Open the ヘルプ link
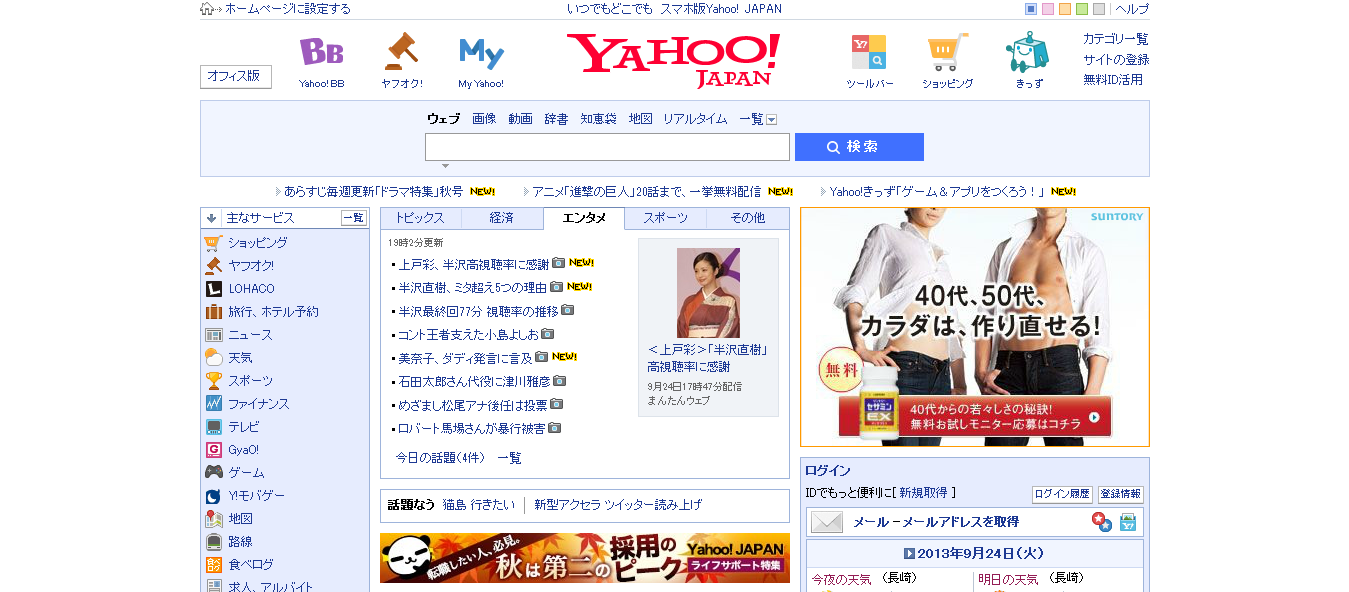Image resolution: width=1349 pixels, height=592 pixels. tap(1132, 9)
